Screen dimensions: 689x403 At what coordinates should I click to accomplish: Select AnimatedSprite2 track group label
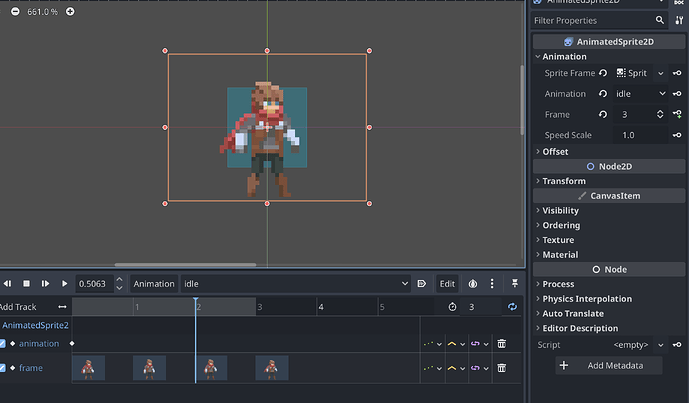coord(35,325)
